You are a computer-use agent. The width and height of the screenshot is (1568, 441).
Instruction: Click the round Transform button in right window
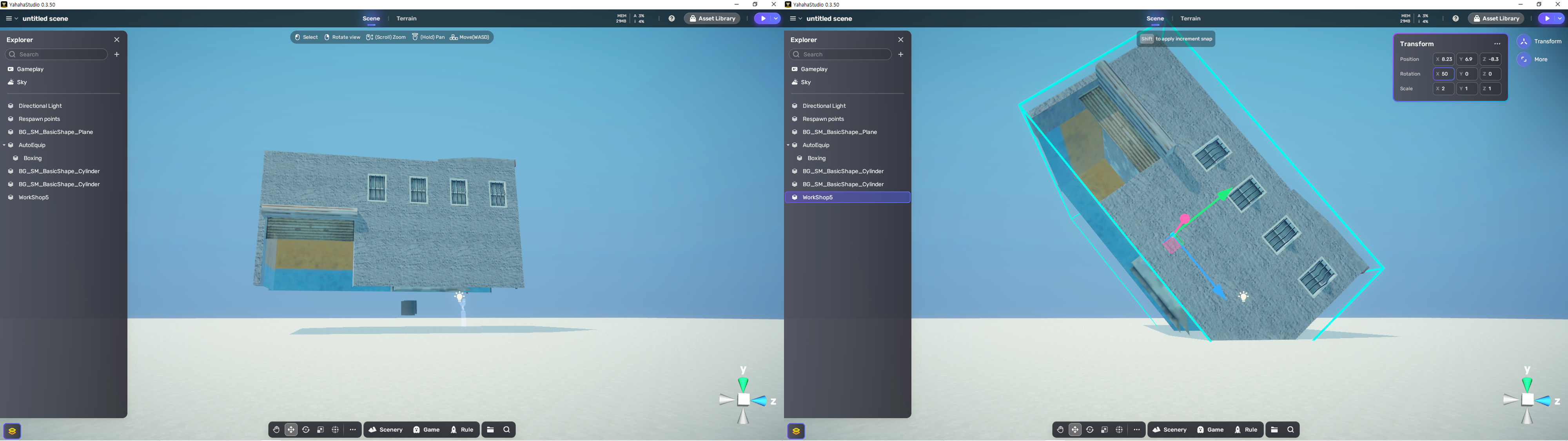[1524, 42]
